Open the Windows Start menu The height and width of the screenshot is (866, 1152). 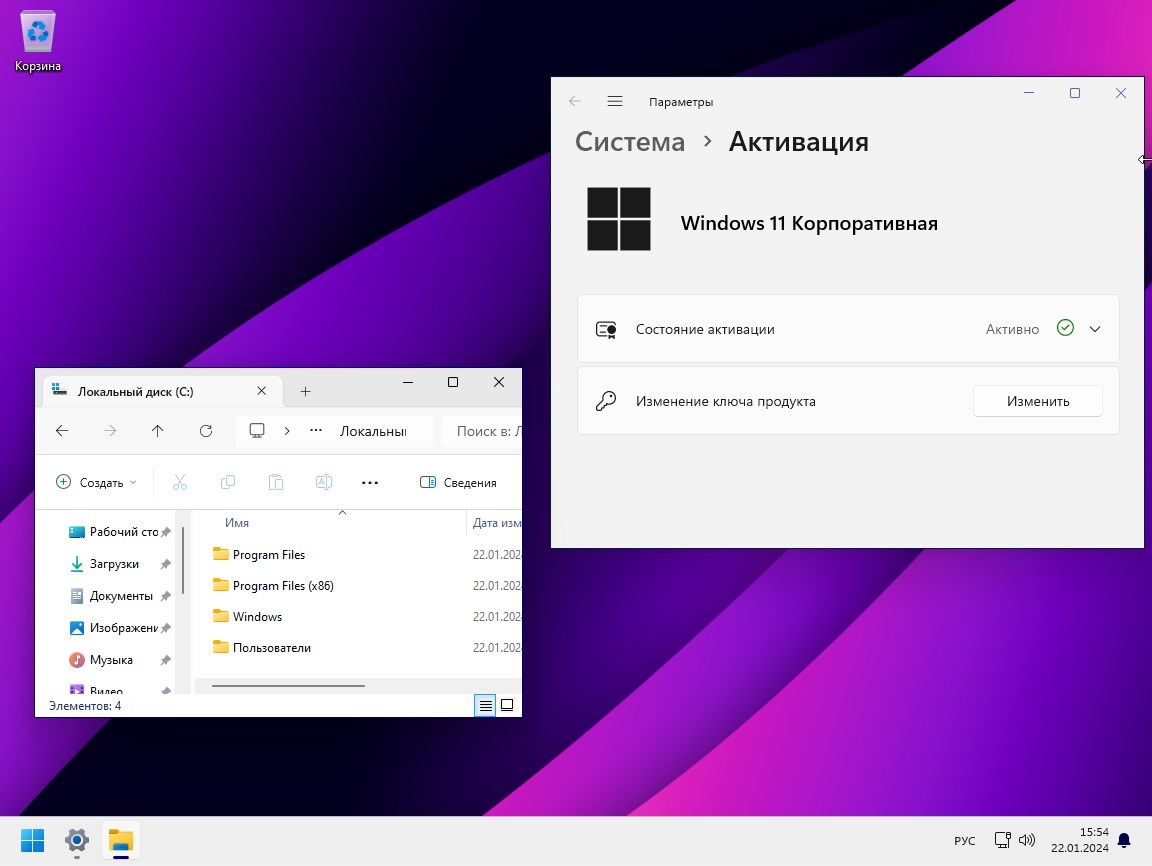click(32, 840)
